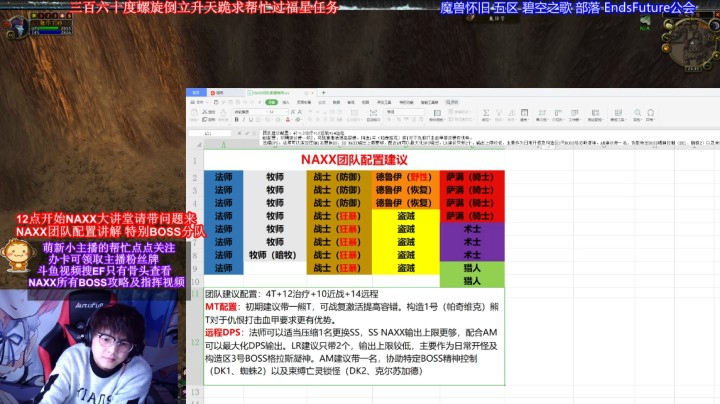The width and height of the screenshot is (720, 404).
Task: Select the green Home ribbon tab
Action: (272, 102)
